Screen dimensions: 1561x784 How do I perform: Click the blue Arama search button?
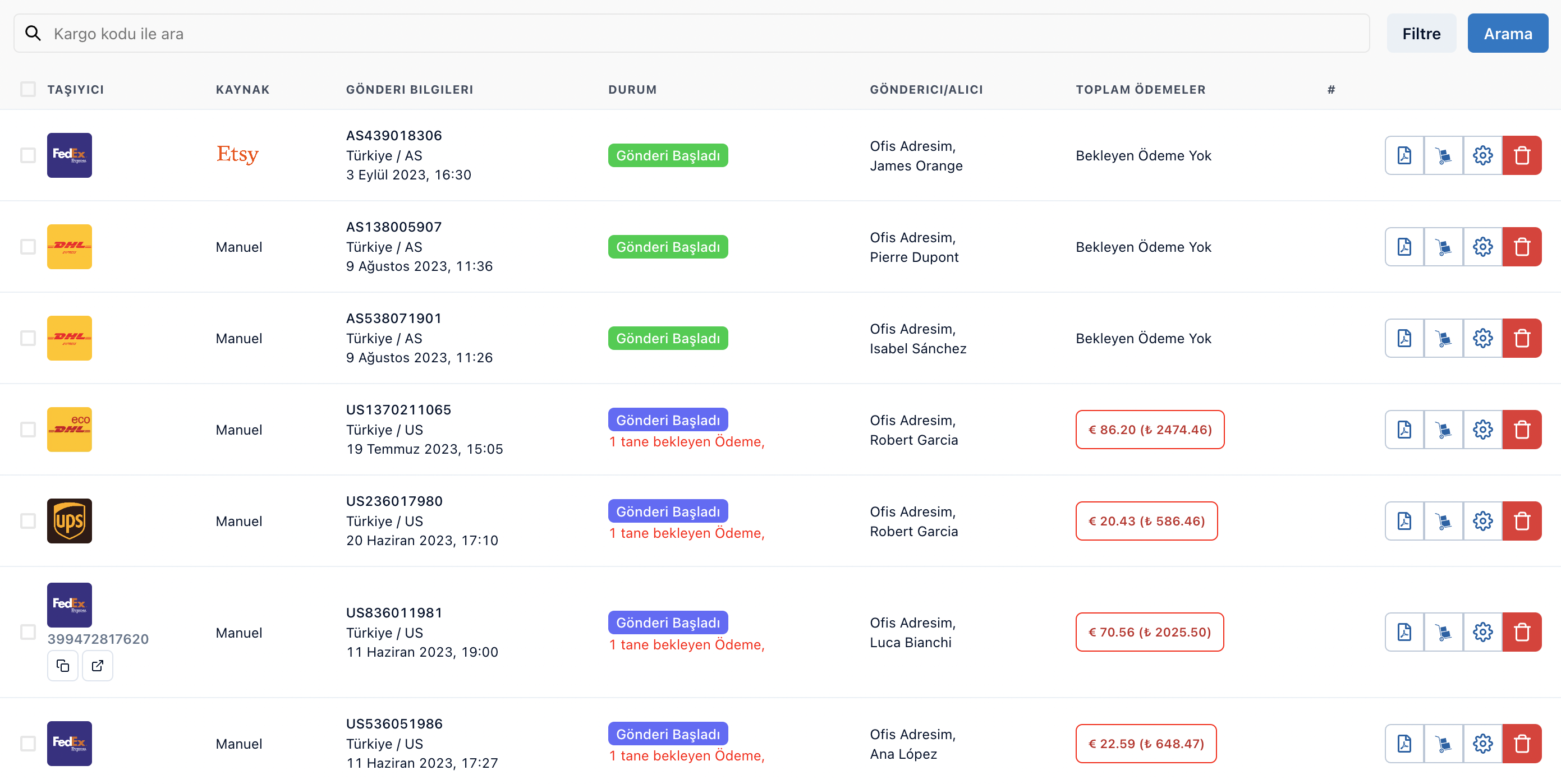1507,34
